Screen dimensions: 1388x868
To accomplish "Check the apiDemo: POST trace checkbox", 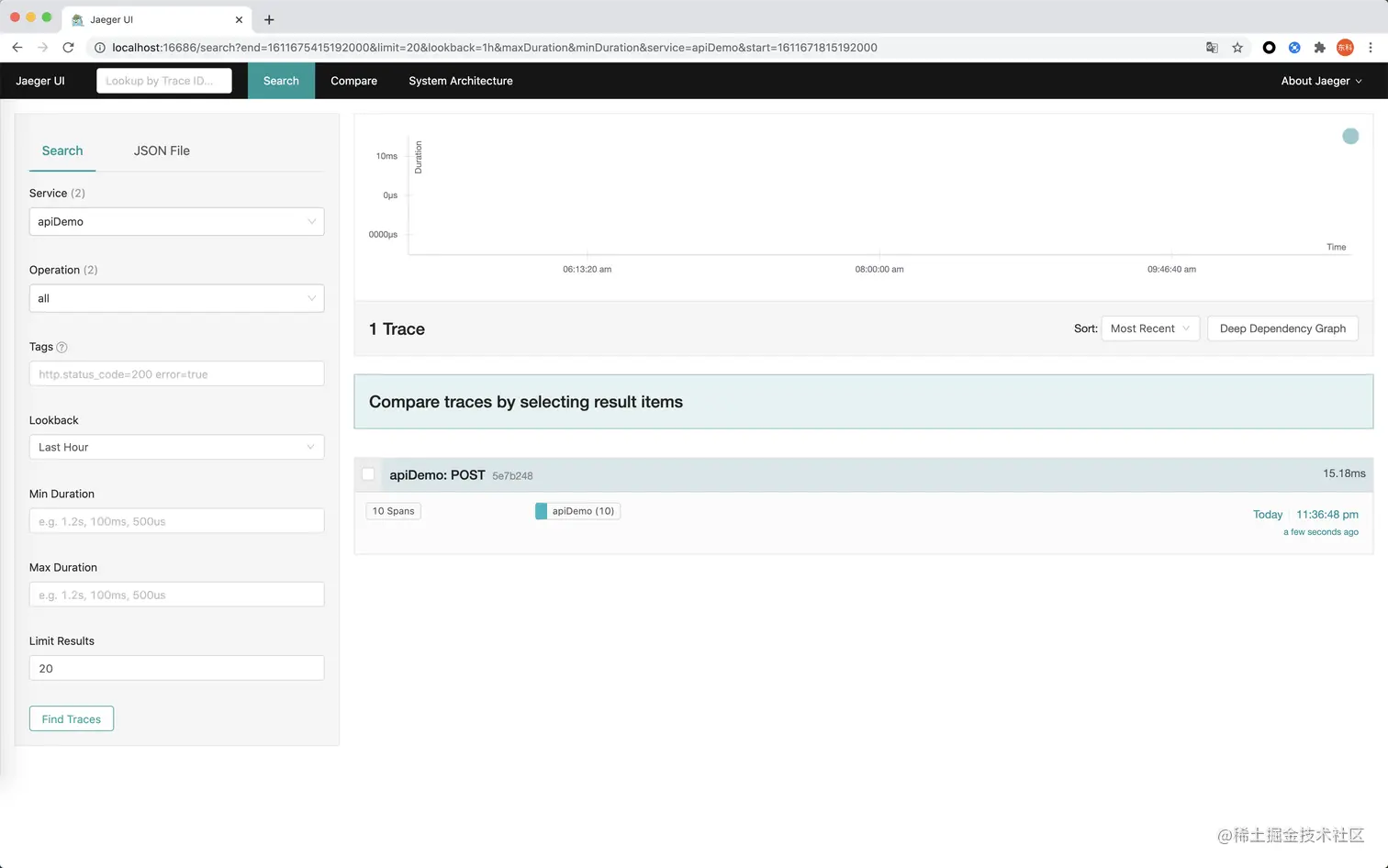I will 368,474.
